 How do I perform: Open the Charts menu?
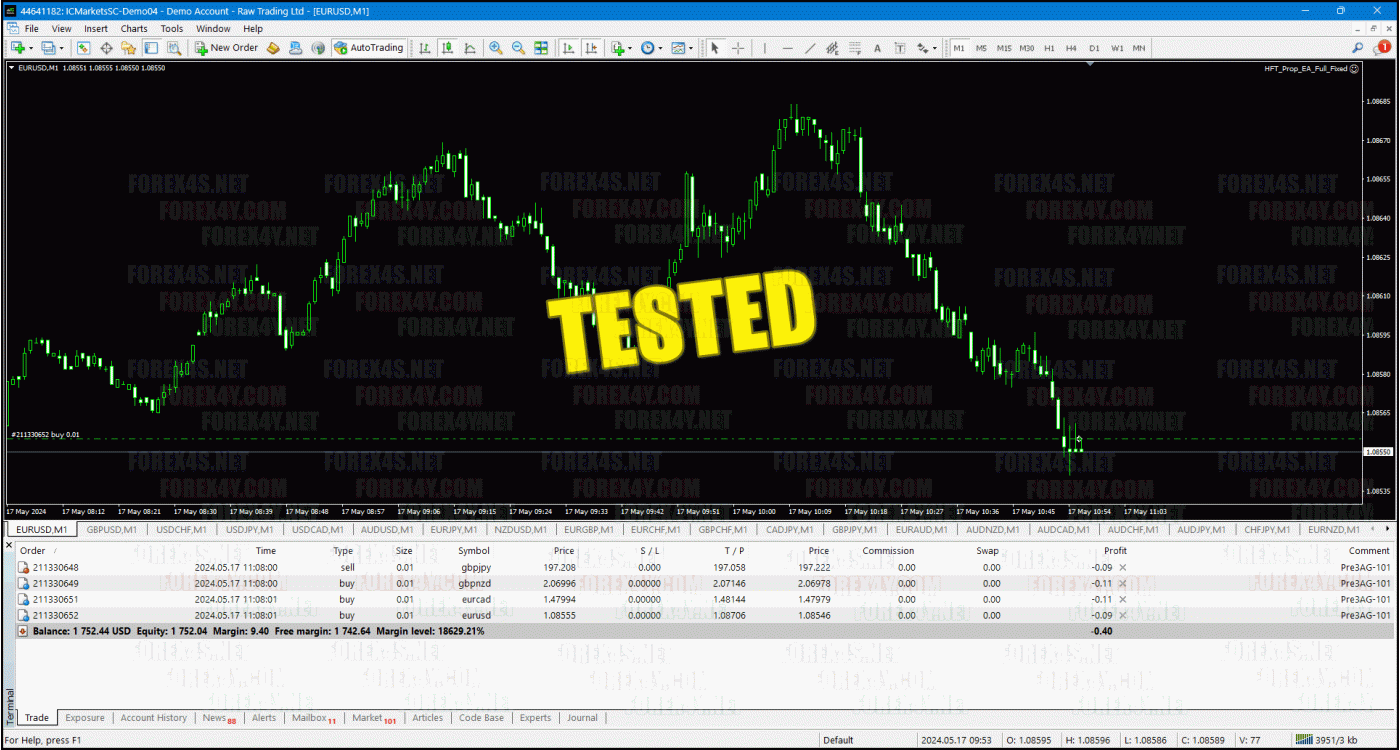pos(134,29)
